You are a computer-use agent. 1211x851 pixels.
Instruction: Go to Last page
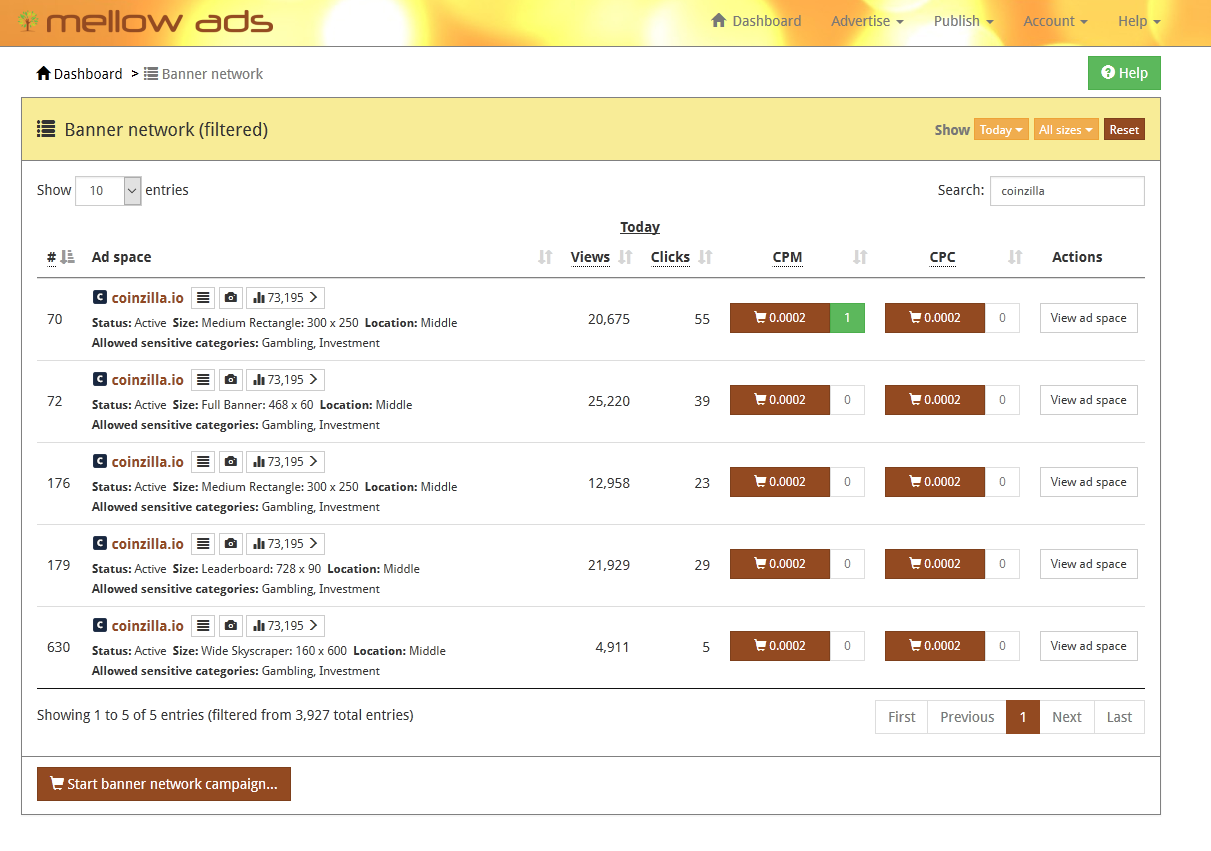(x=1120, y=717)
